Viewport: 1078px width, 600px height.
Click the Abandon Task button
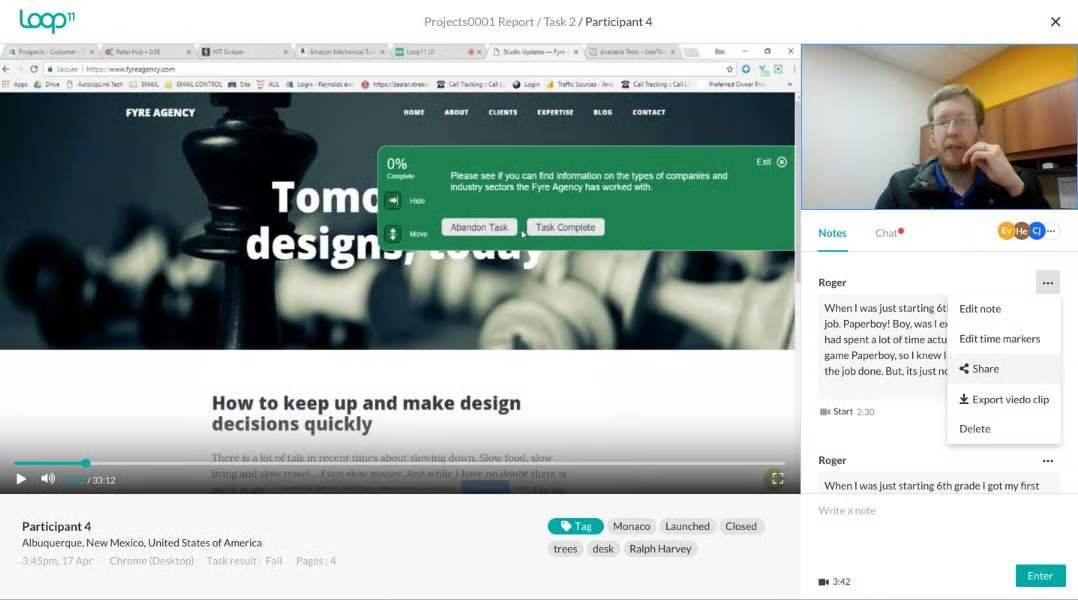[x=479, y=226]
